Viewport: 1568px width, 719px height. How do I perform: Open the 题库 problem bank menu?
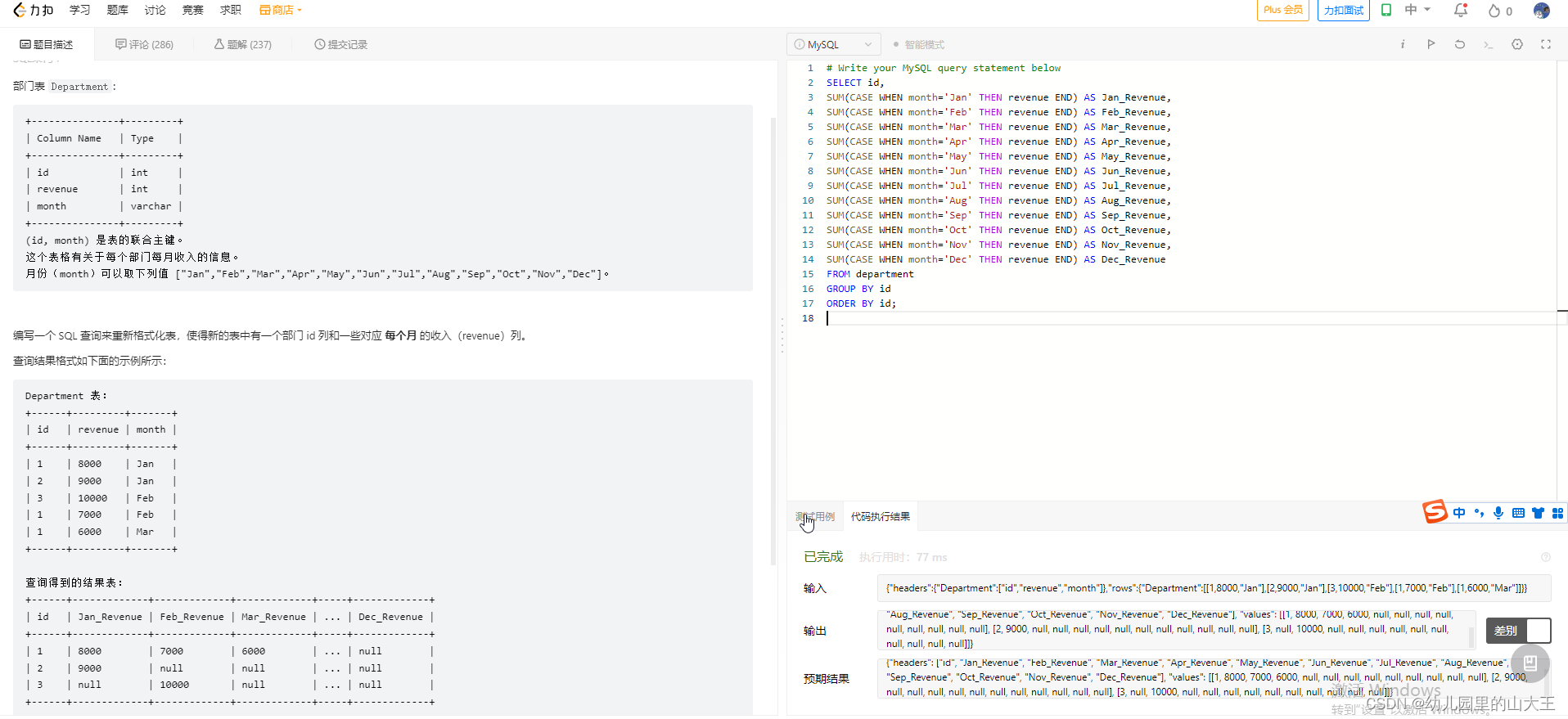[x=118, y=11]
